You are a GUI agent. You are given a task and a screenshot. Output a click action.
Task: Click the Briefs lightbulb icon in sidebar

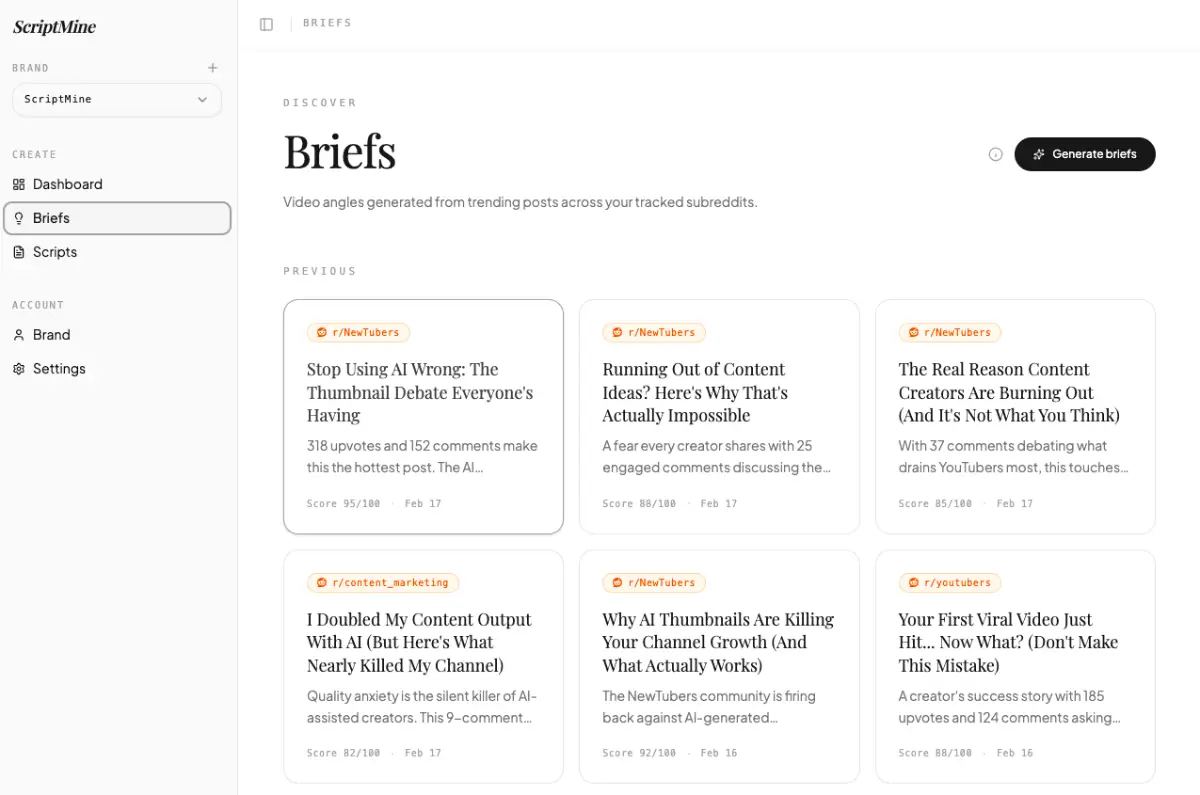pos(18,218)
